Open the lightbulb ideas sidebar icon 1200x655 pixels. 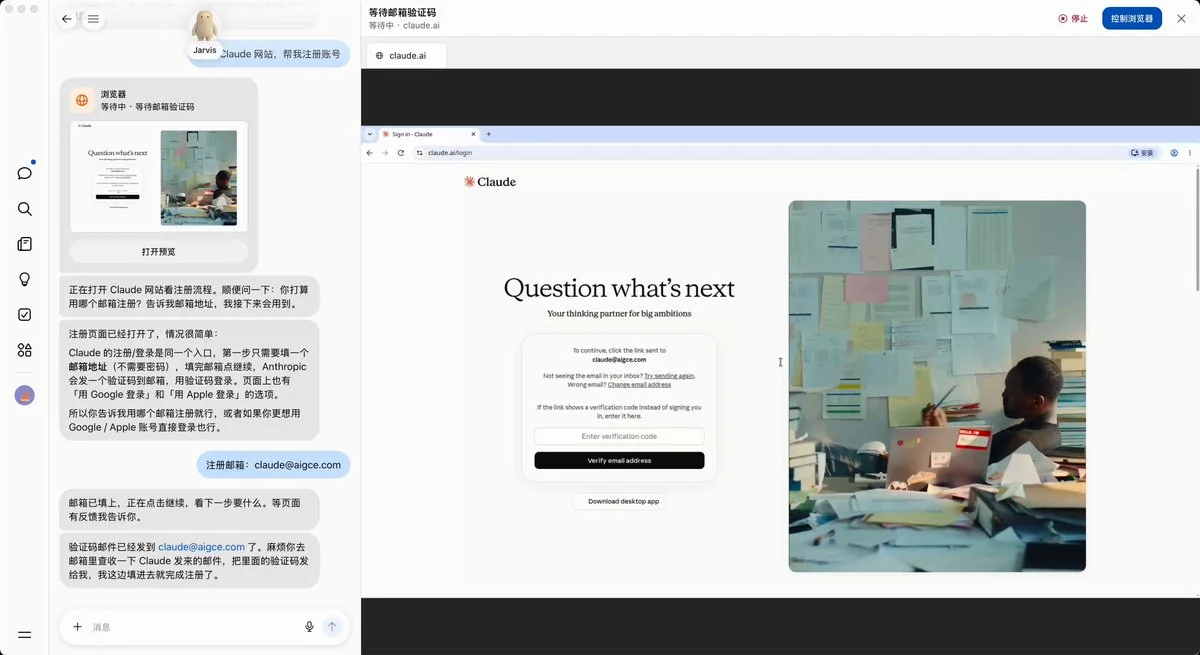[25, 279]
